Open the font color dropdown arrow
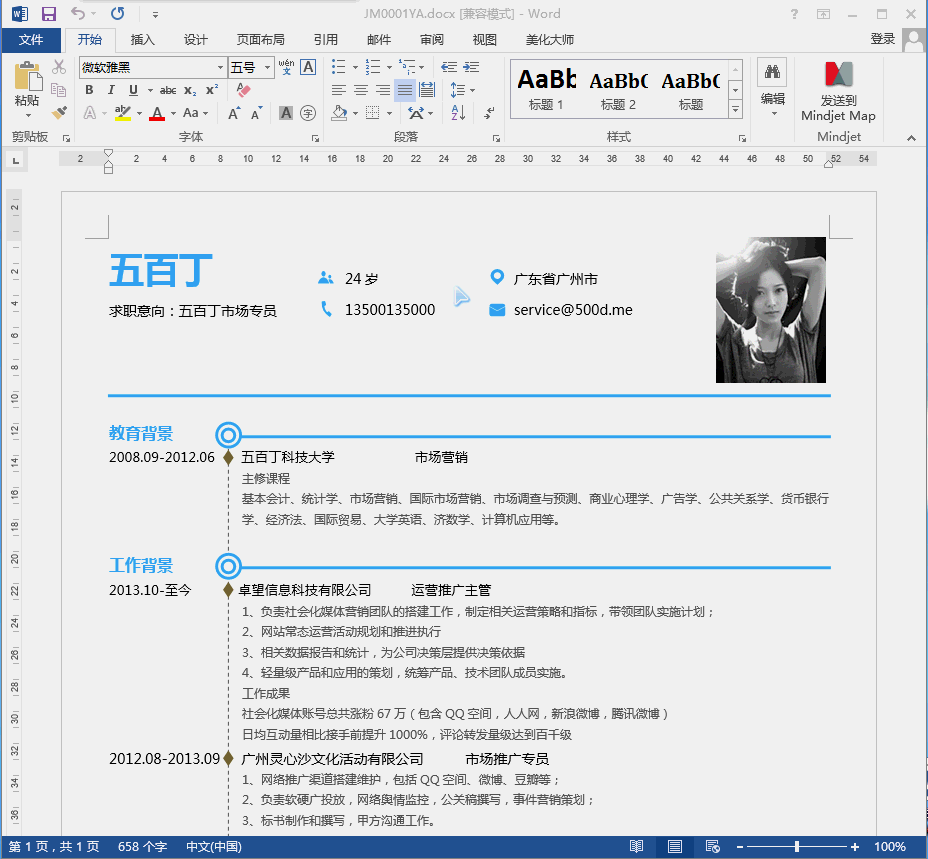928x859 pixels. pos(173,113)
